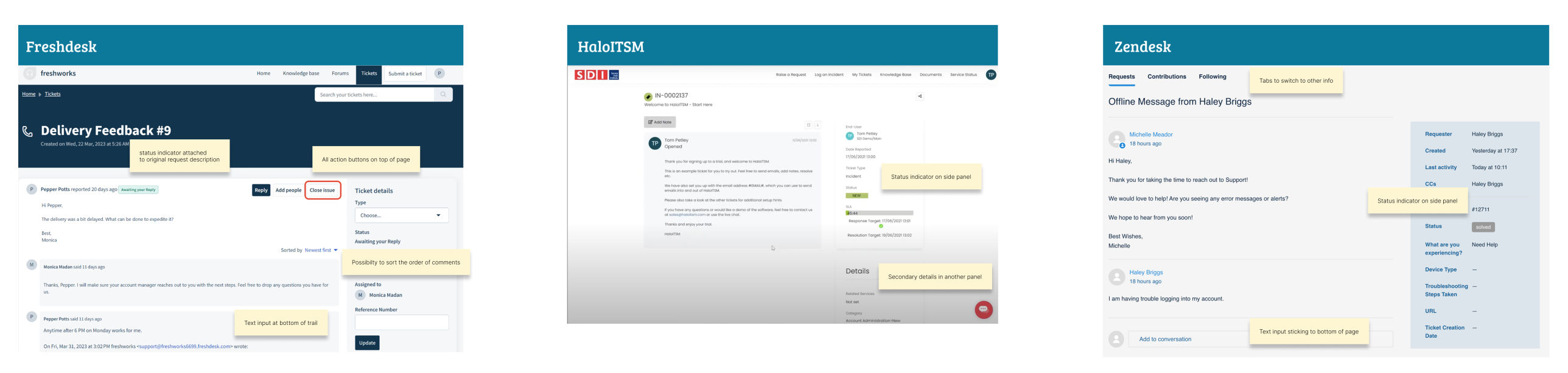Open Service Status in HaloITSM menu
1568x373 pixels.
point(964,75)
